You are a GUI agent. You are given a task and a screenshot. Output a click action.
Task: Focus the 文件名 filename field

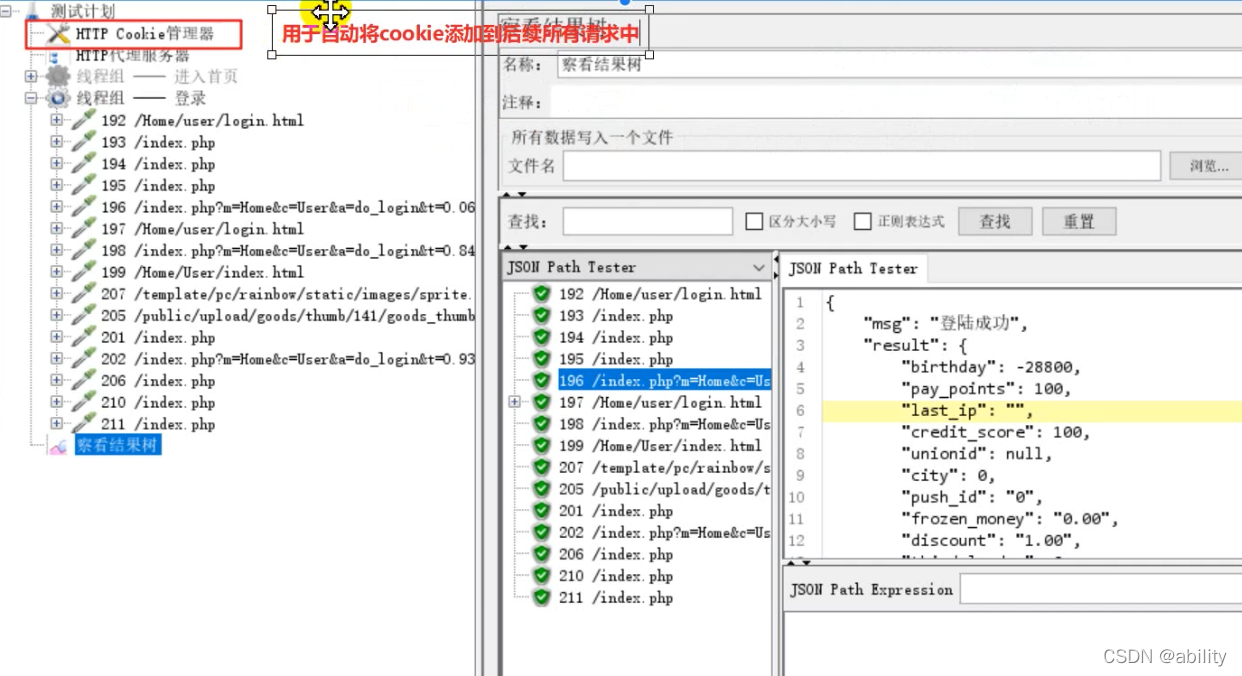point(861,166)
